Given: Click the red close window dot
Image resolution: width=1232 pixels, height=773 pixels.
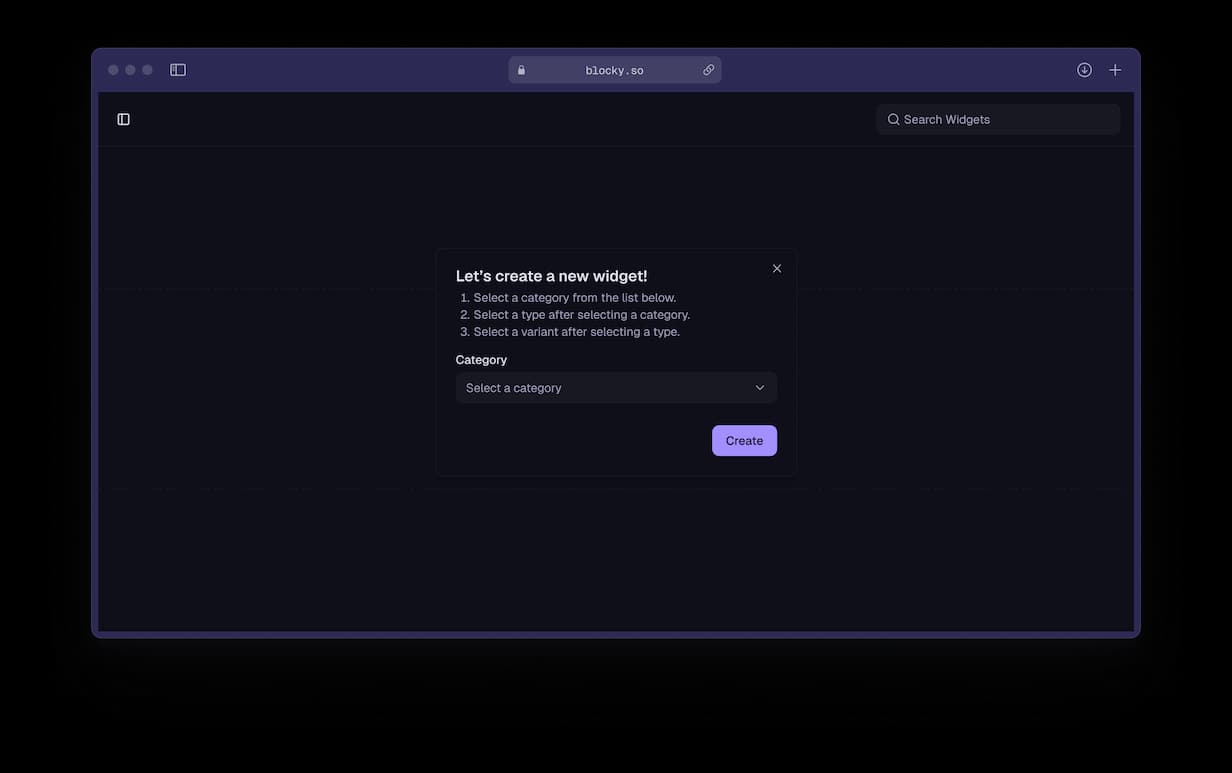Looking at the screenshot, I should [113, 70].
